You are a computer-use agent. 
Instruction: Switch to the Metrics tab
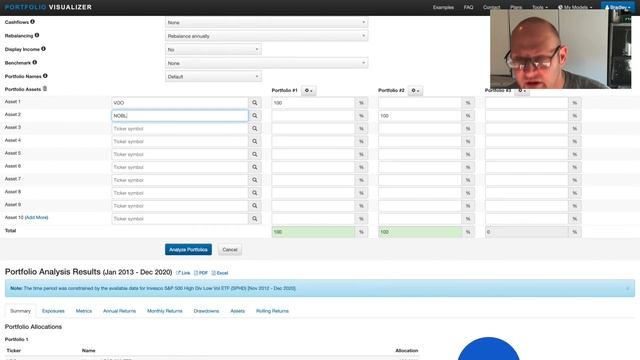(x=84, y=311)
